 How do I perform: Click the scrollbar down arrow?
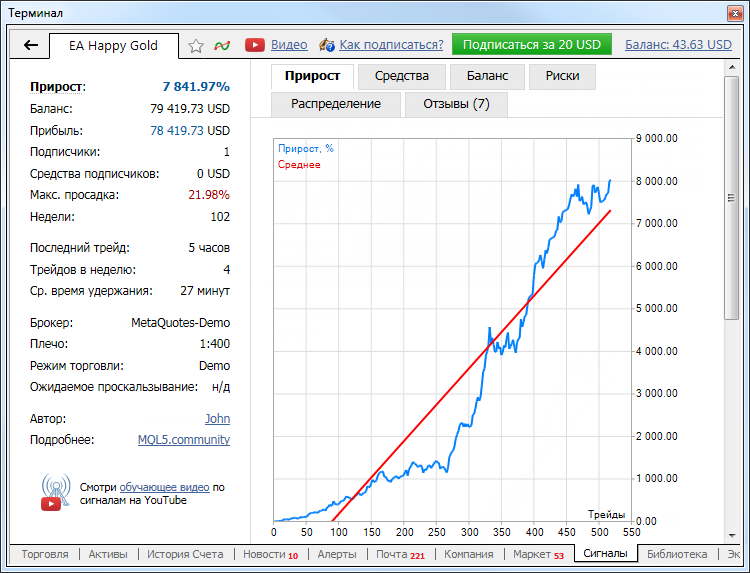click(x=732, y=535)
